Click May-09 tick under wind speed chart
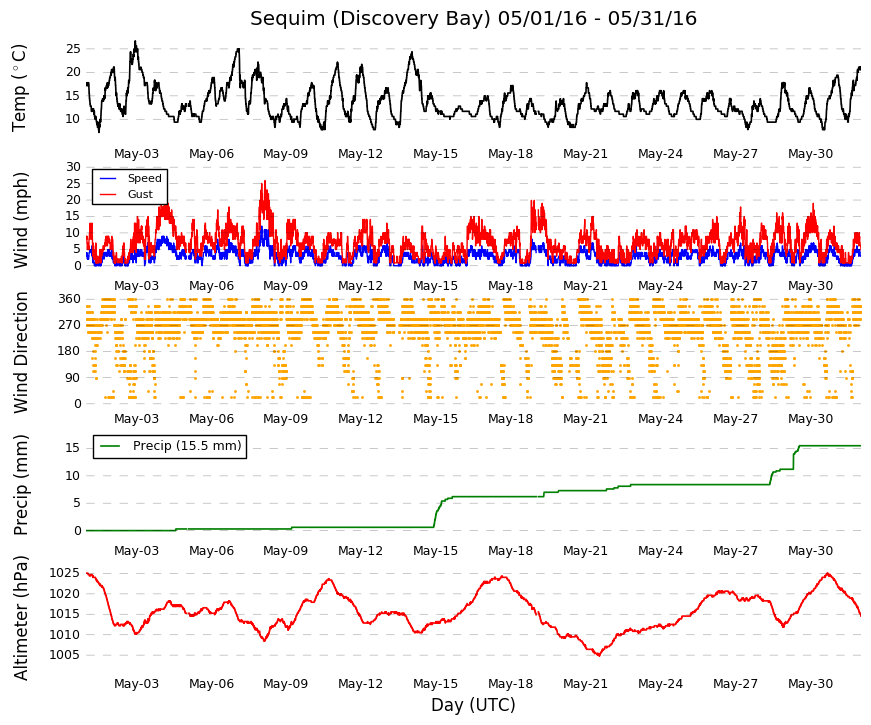Viewport: 871px width, 725px height. click(286, 286)
